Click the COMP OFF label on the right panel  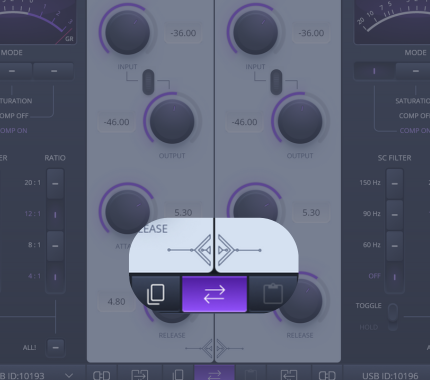[414, 116]
